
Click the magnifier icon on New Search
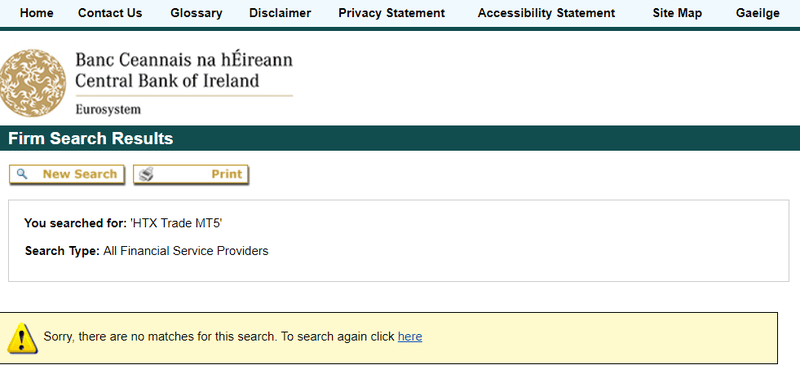coord(22,174)
